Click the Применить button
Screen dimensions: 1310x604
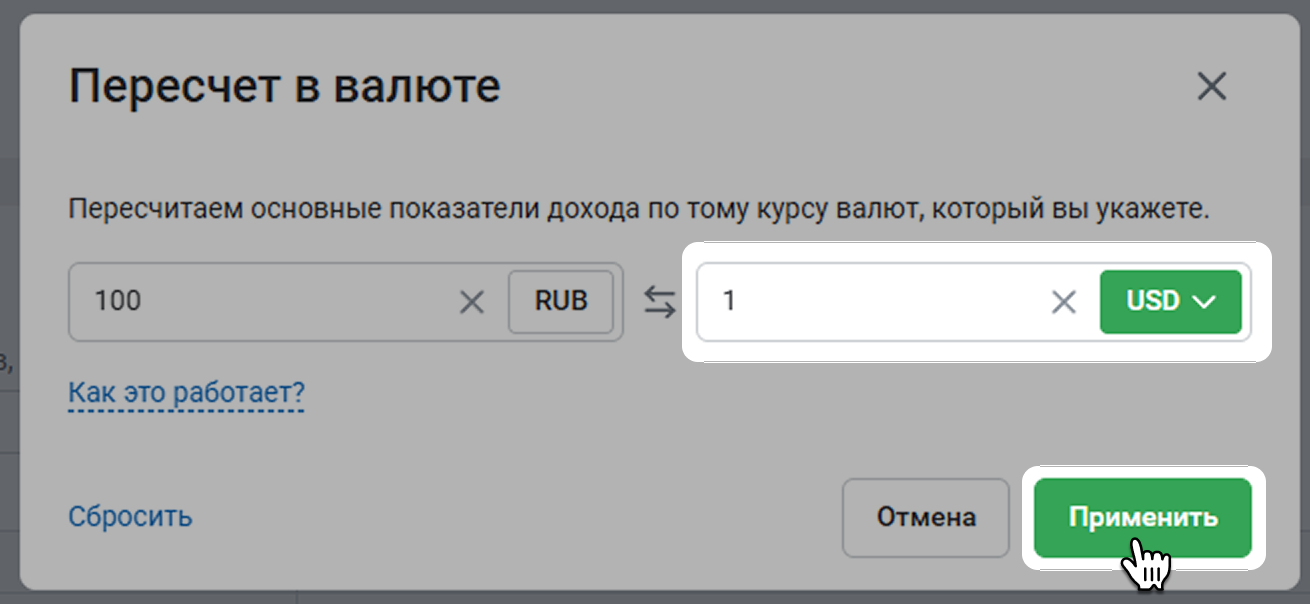tap(1142, 517)
